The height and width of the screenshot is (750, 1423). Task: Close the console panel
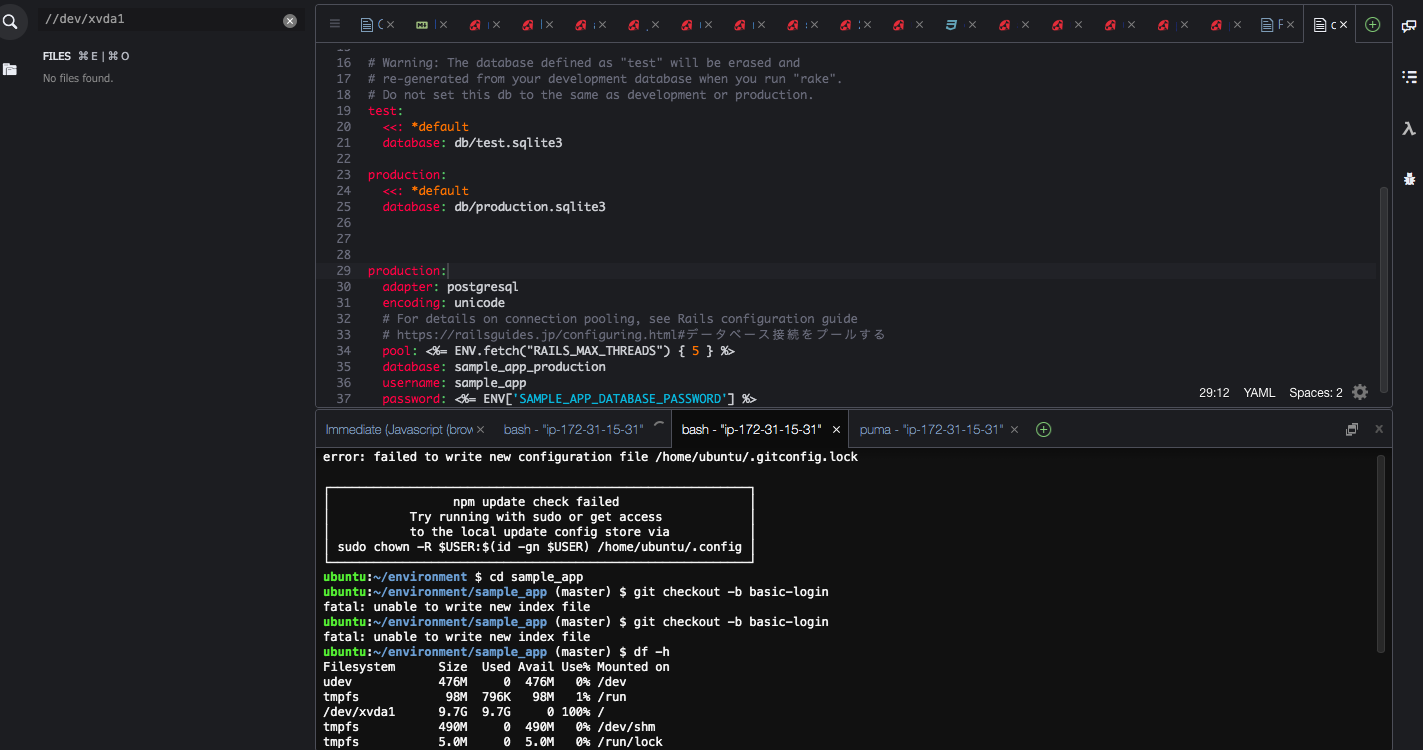coord(1379,429)
